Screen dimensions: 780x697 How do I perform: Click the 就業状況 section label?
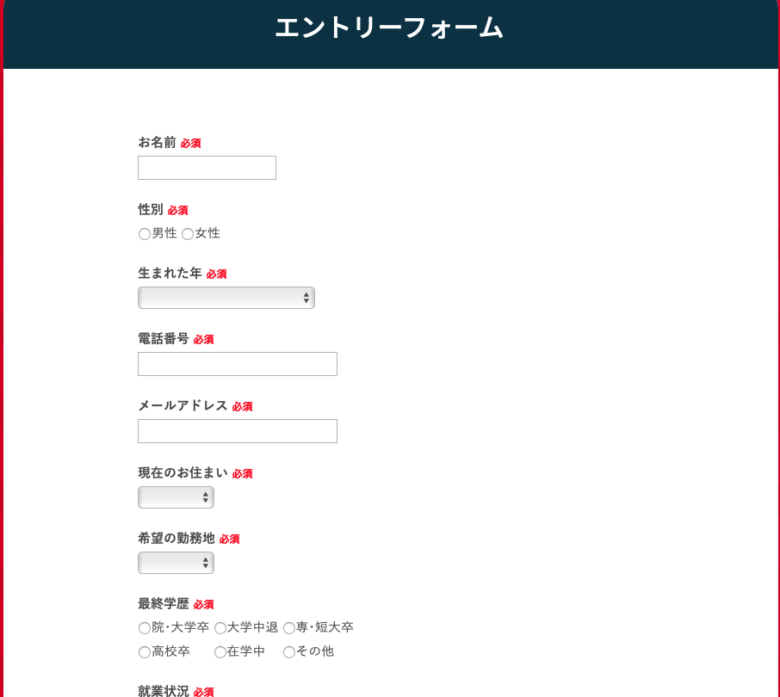tap(163, 691)
